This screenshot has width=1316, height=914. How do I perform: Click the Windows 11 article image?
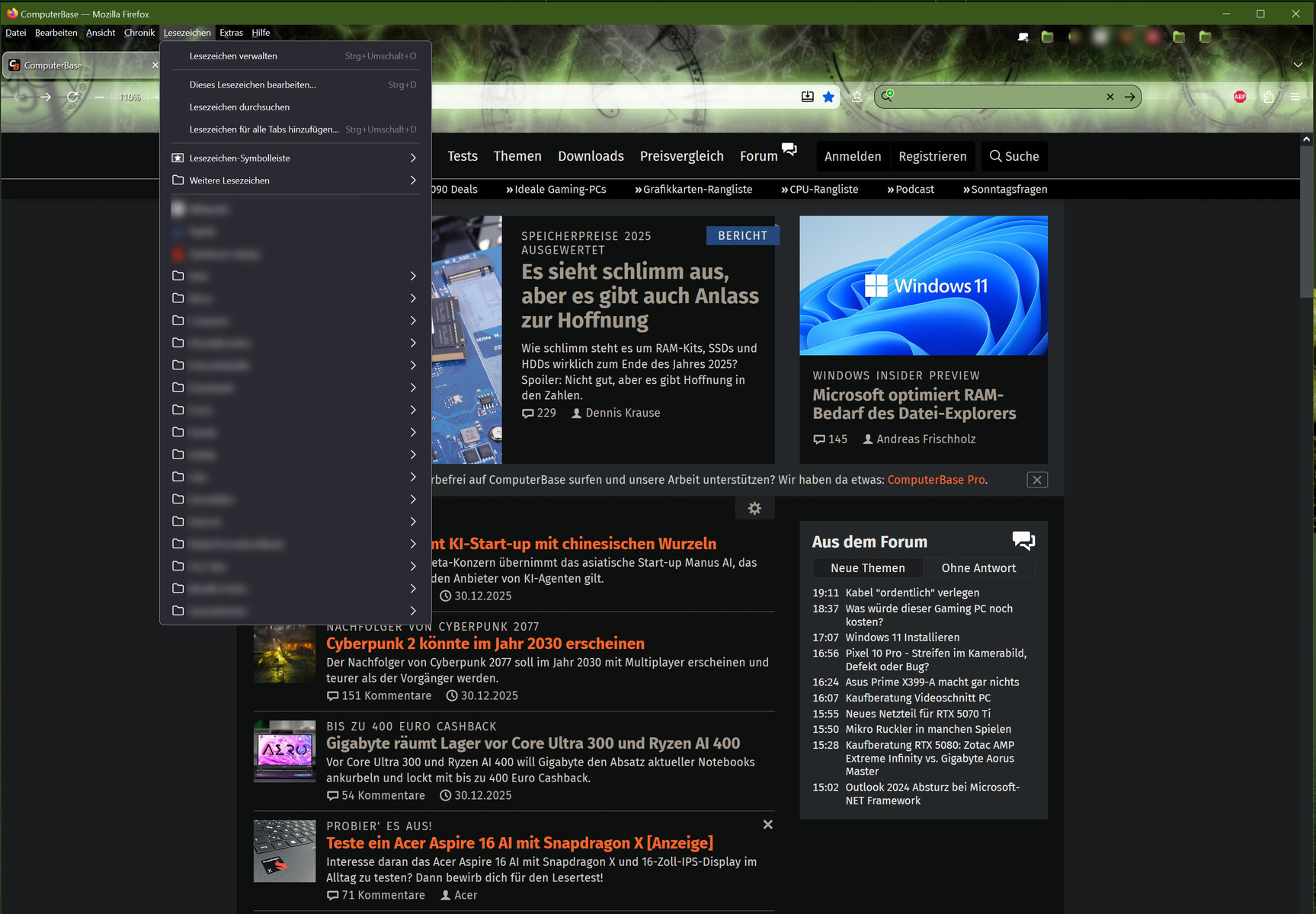(x=924, y=285)
